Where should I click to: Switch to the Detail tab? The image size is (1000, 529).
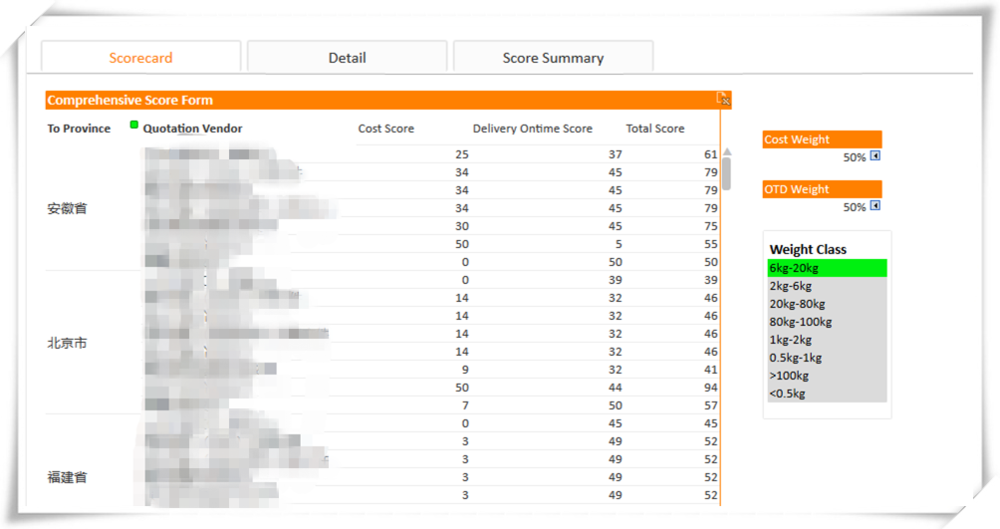pos(347,58)
